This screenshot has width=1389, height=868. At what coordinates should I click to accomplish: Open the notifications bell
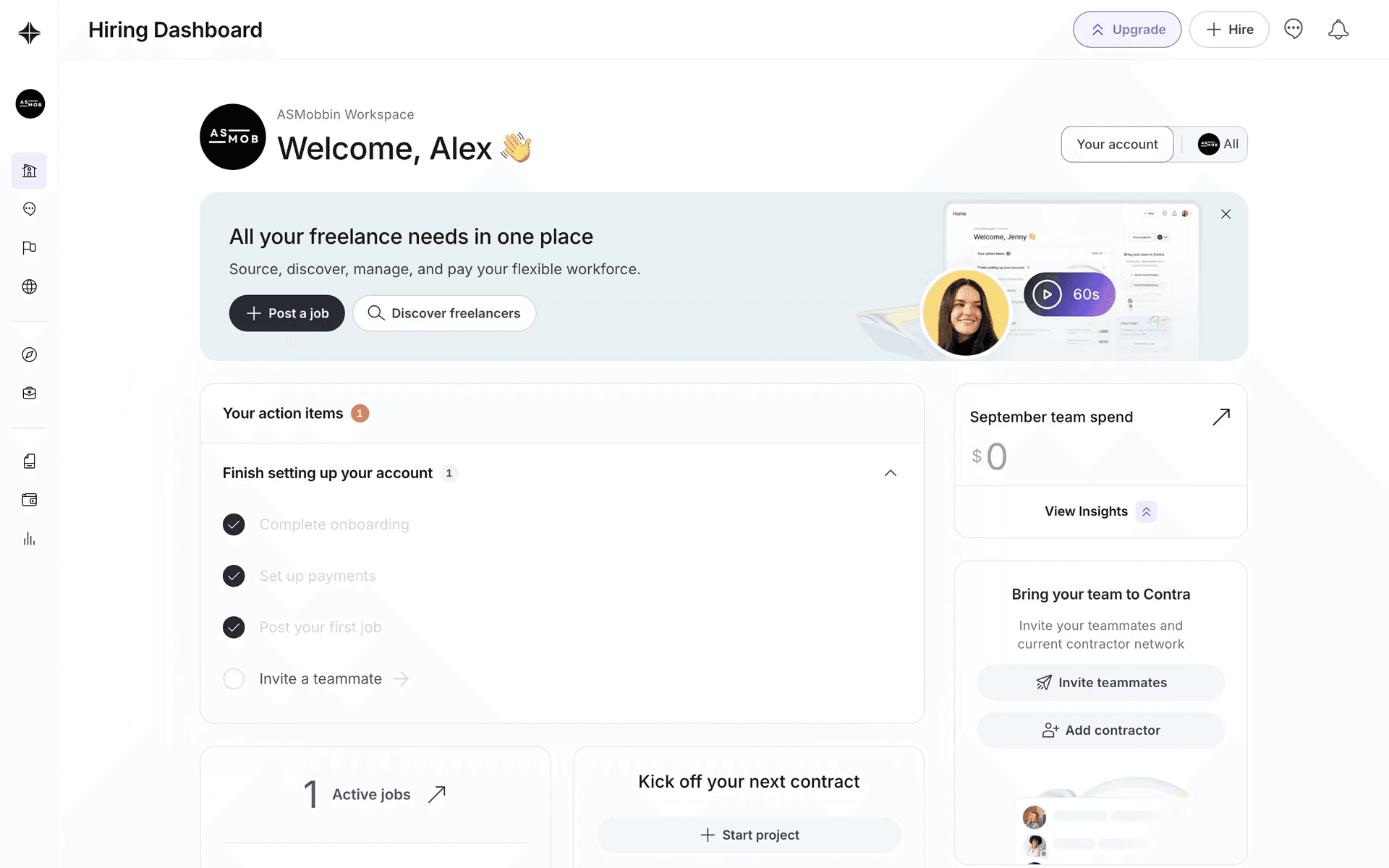click(x=1338, y=30)
